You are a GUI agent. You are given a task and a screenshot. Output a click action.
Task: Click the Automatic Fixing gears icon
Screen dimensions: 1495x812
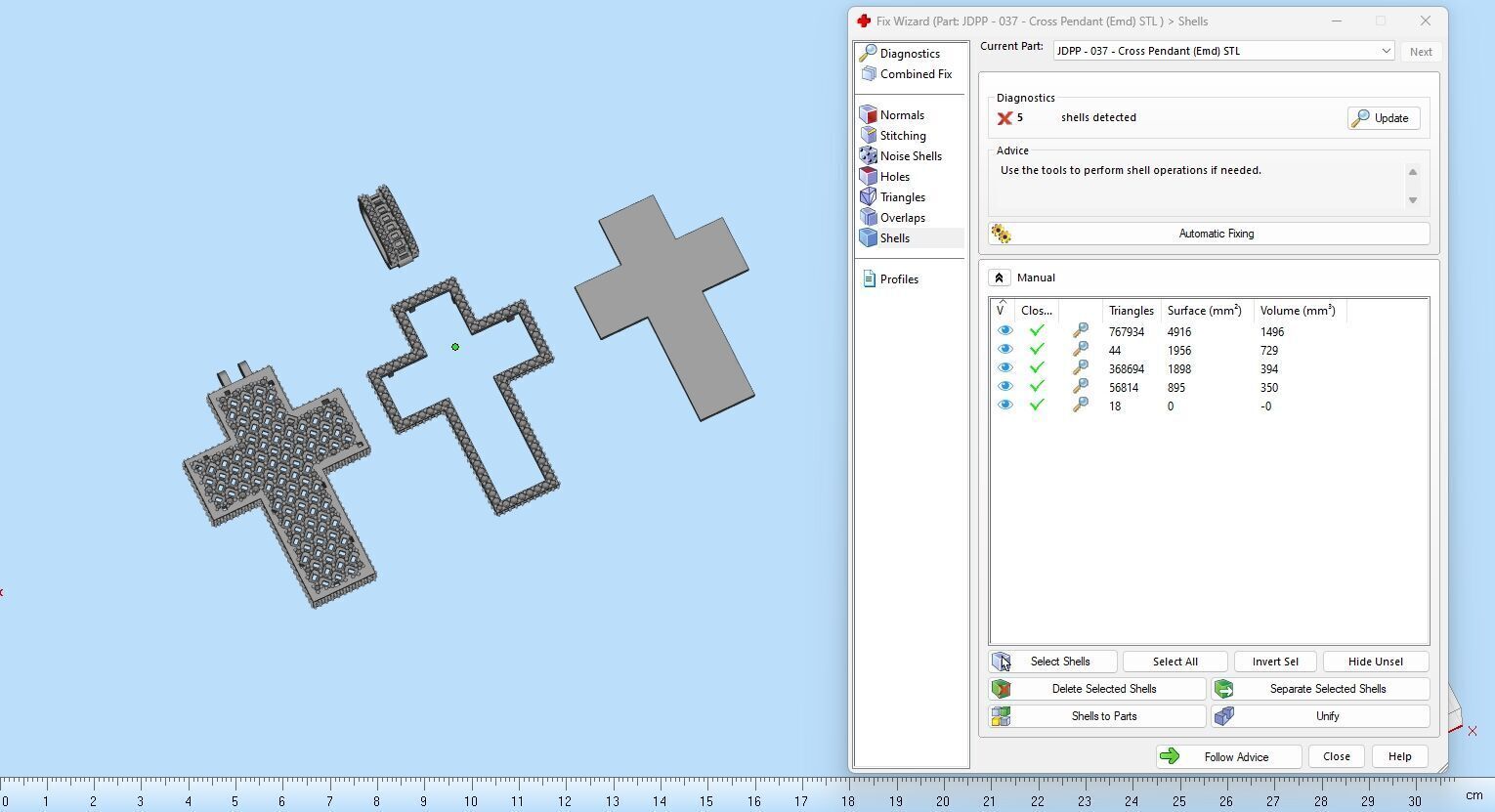tap(1001, 234)
